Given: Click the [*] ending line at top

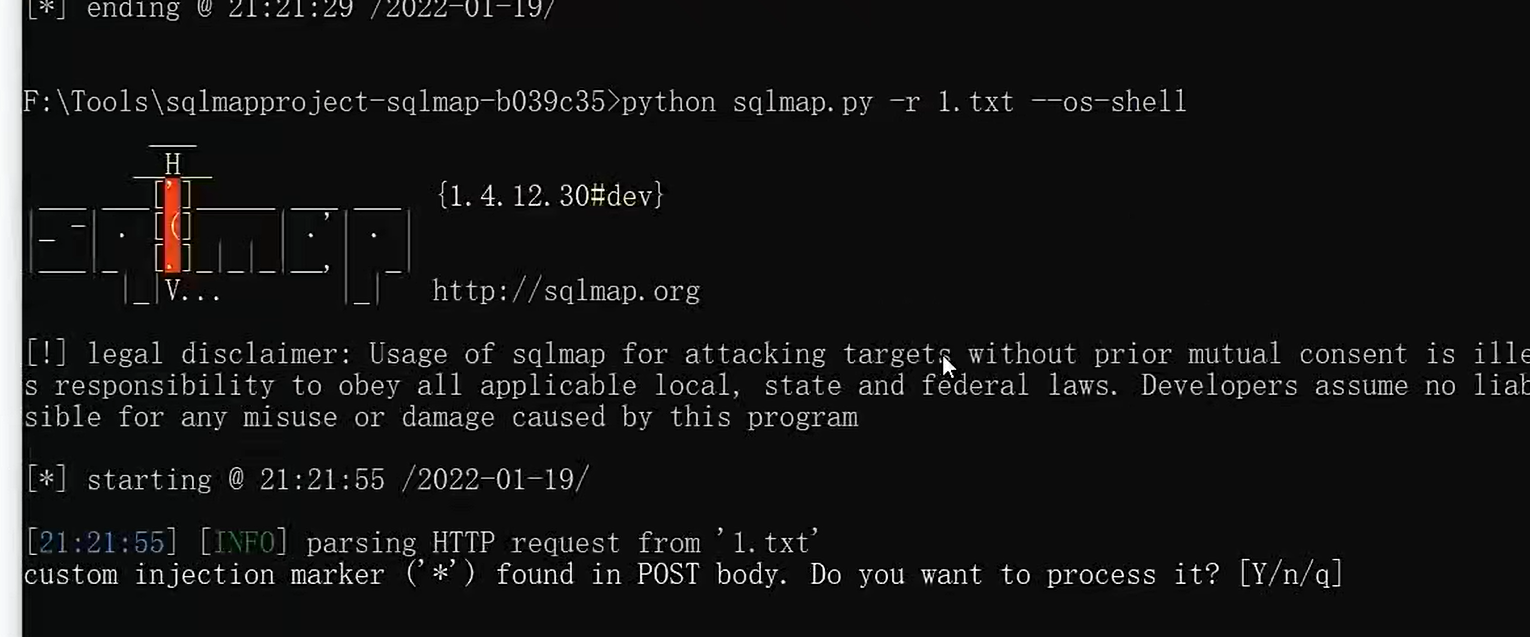Looking at the screenshot, I should (x=290, y=10).
